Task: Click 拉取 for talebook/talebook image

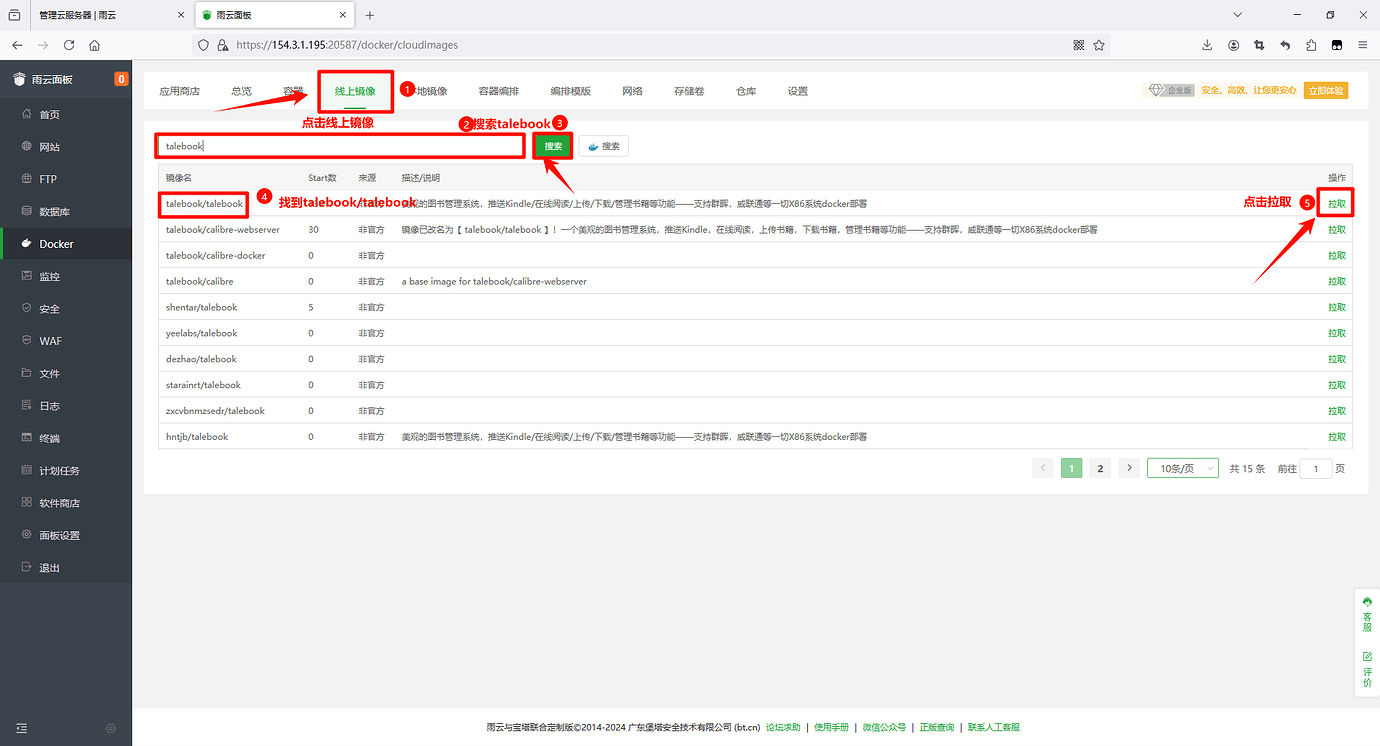Action: pos(1336,204)
